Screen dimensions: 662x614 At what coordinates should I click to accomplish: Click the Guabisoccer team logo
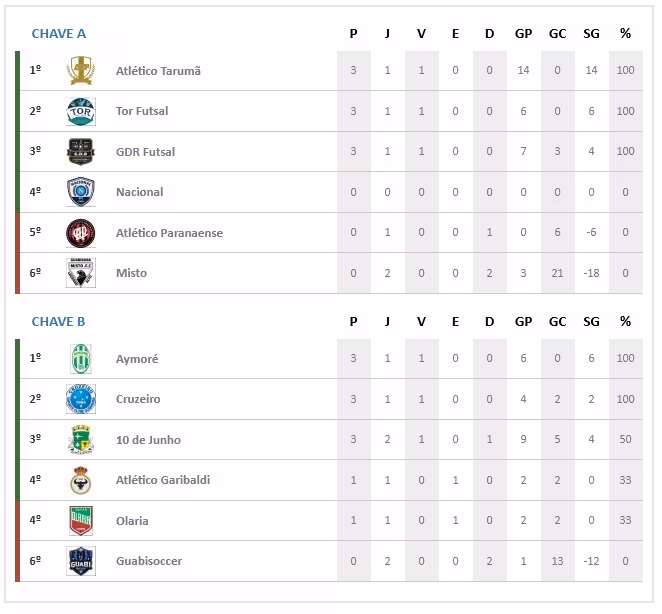pyautogui.click(x=81, y=561)
